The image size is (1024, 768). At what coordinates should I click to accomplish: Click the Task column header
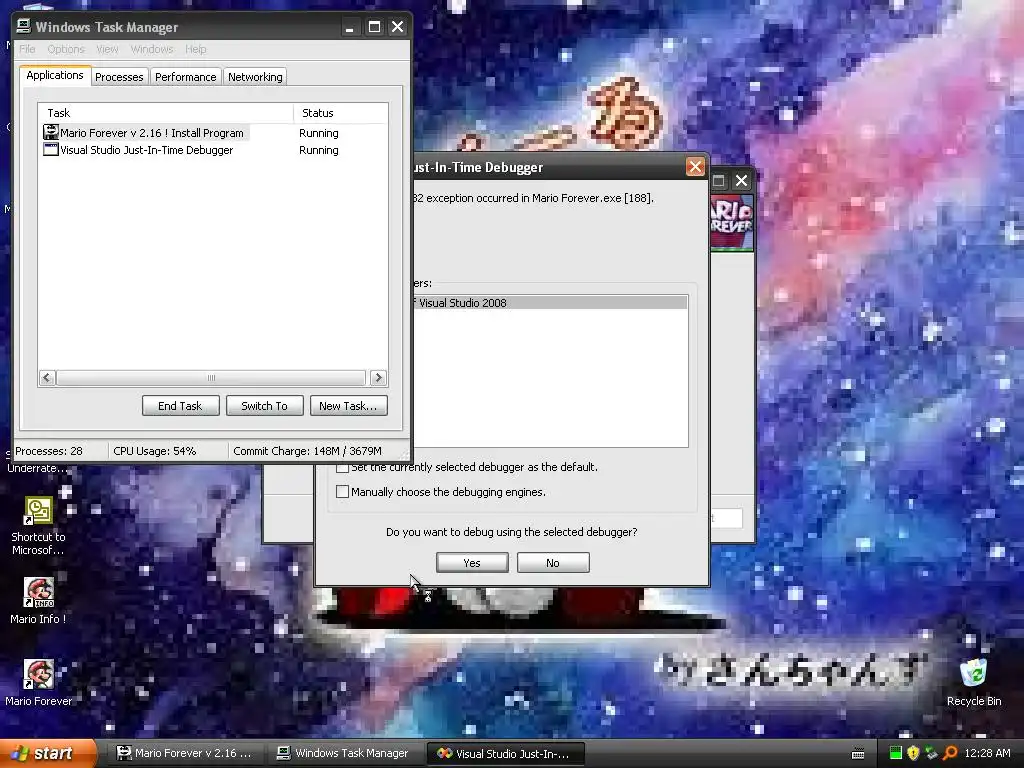click(165, 113)
